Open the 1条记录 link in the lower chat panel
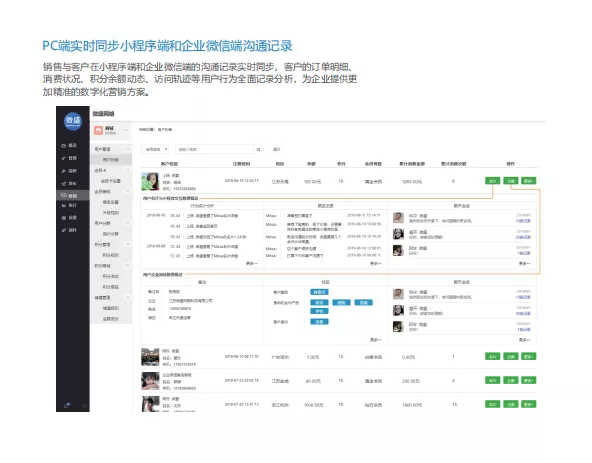This screenshot has height=463, width=592. pyautogui.click(x=524, y=330)
